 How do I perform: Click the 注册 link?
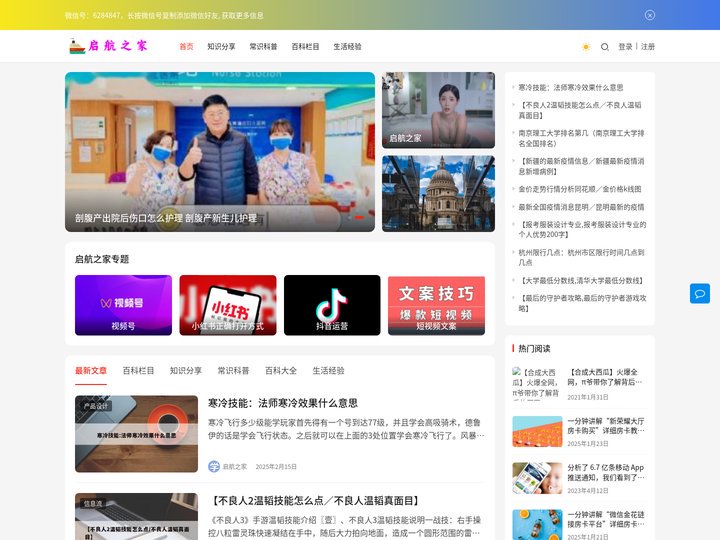click(x=647, y=46)
